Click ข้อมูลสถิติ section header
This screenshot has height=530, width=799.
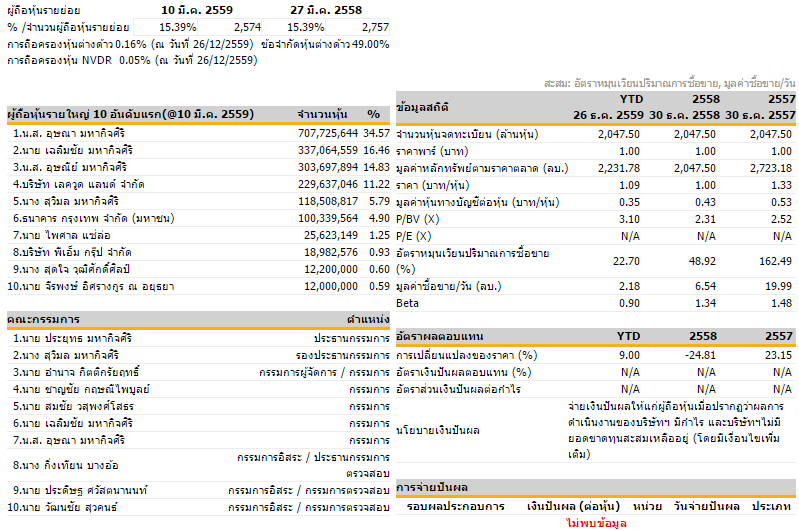(422, 107)
